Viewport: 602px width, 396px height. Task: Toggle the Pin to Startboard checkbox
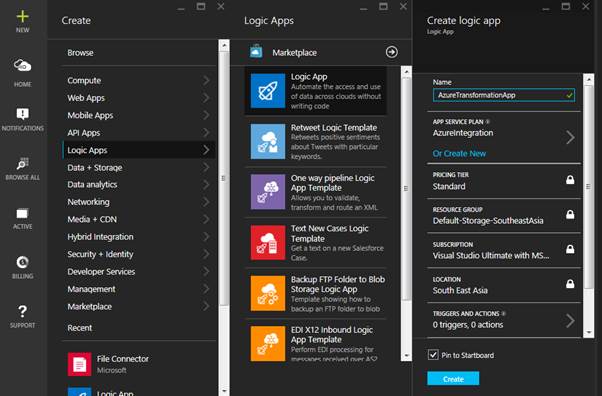433,355
